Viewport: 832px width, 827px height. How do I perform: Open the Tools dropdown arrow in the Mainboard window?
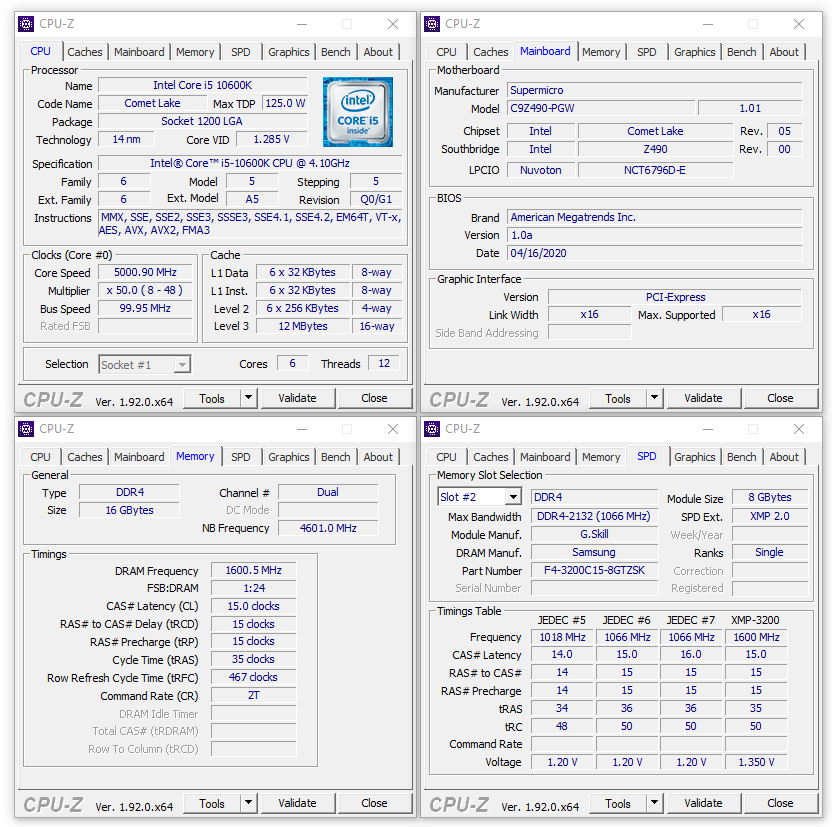coord(654,397)
